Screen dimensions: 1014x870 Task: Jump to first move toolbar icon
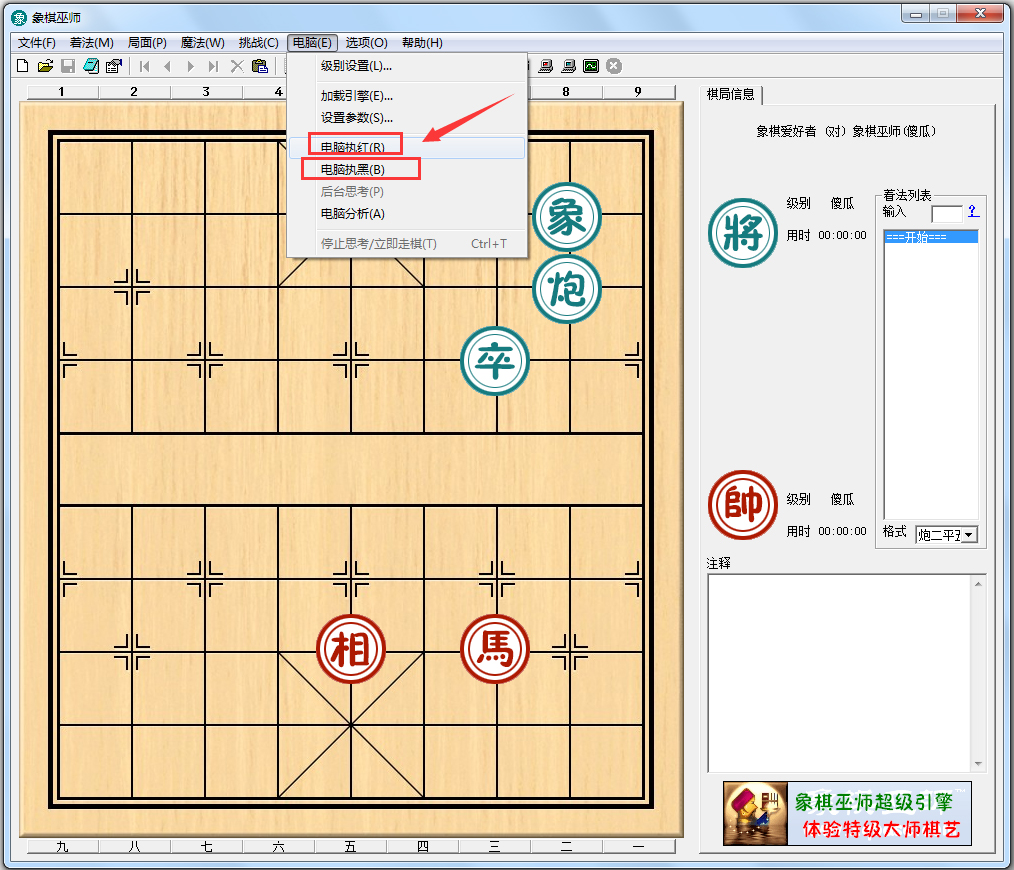click(x=144, y=66)
